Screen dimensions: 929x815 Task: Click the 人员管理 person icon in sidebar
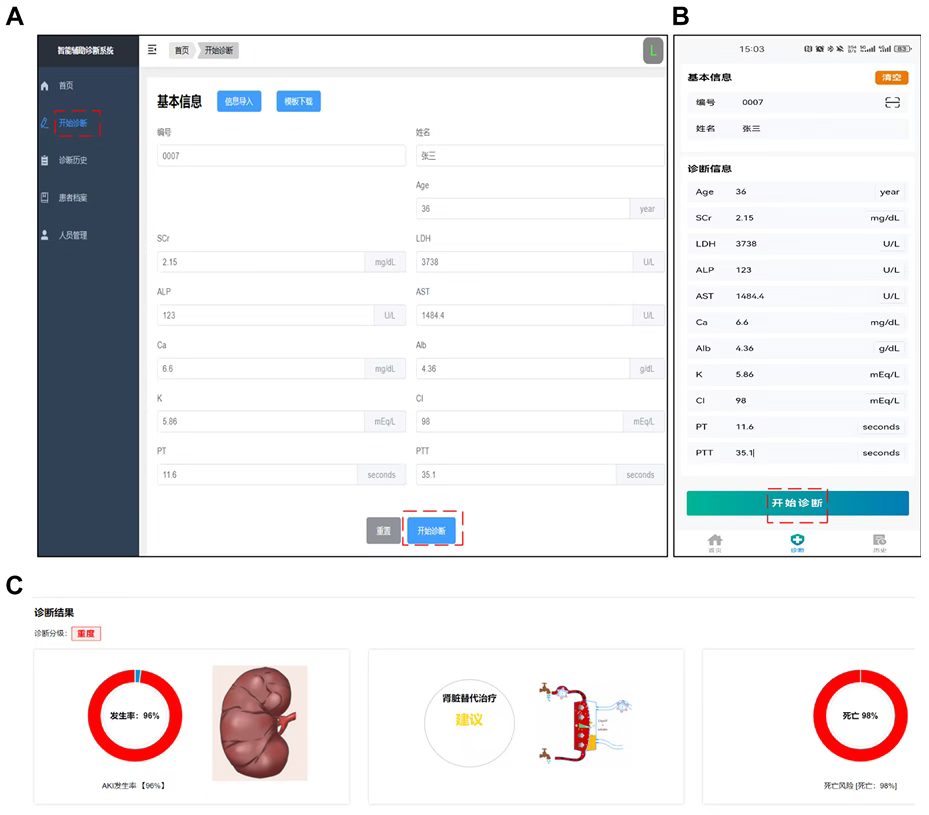(x=44, y=235)
